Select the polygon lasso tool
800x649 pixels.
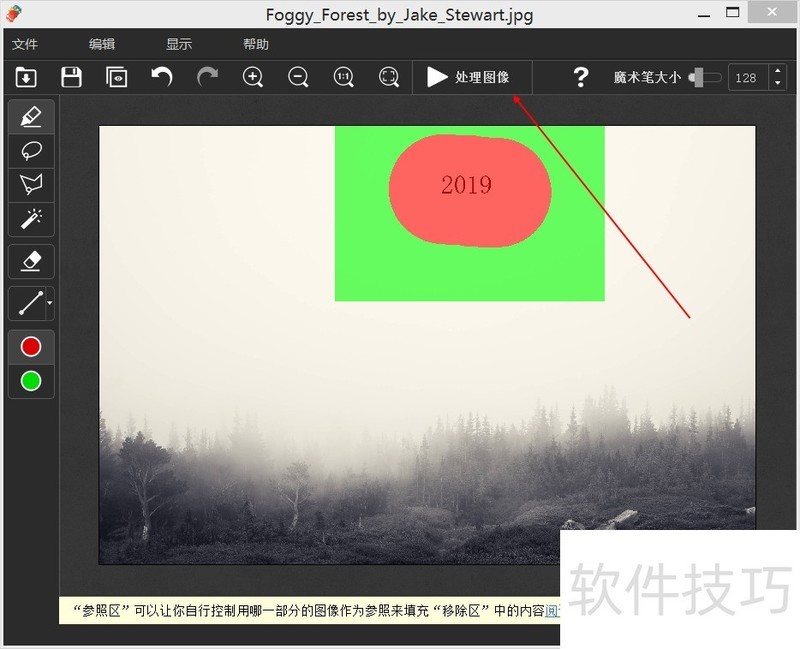(x=30, y=184)
